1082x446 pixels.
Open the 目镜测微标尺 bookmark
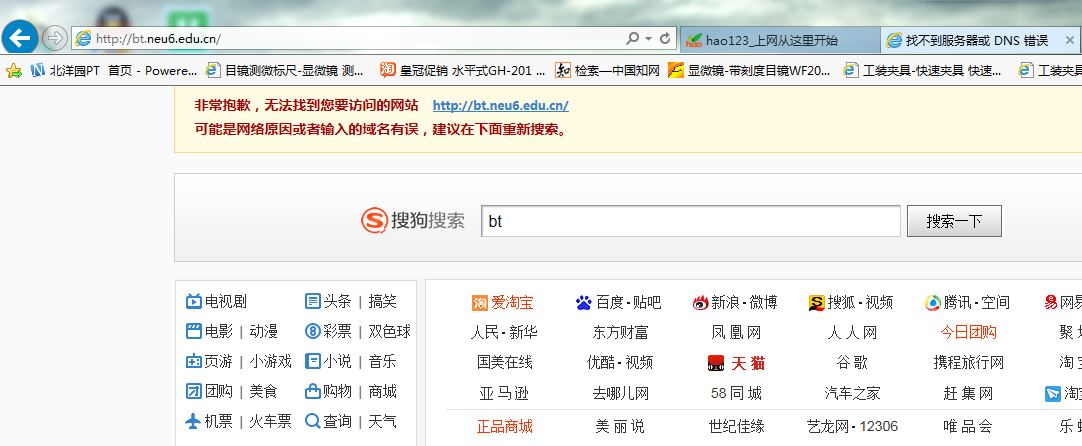click(x=286, y=70)
